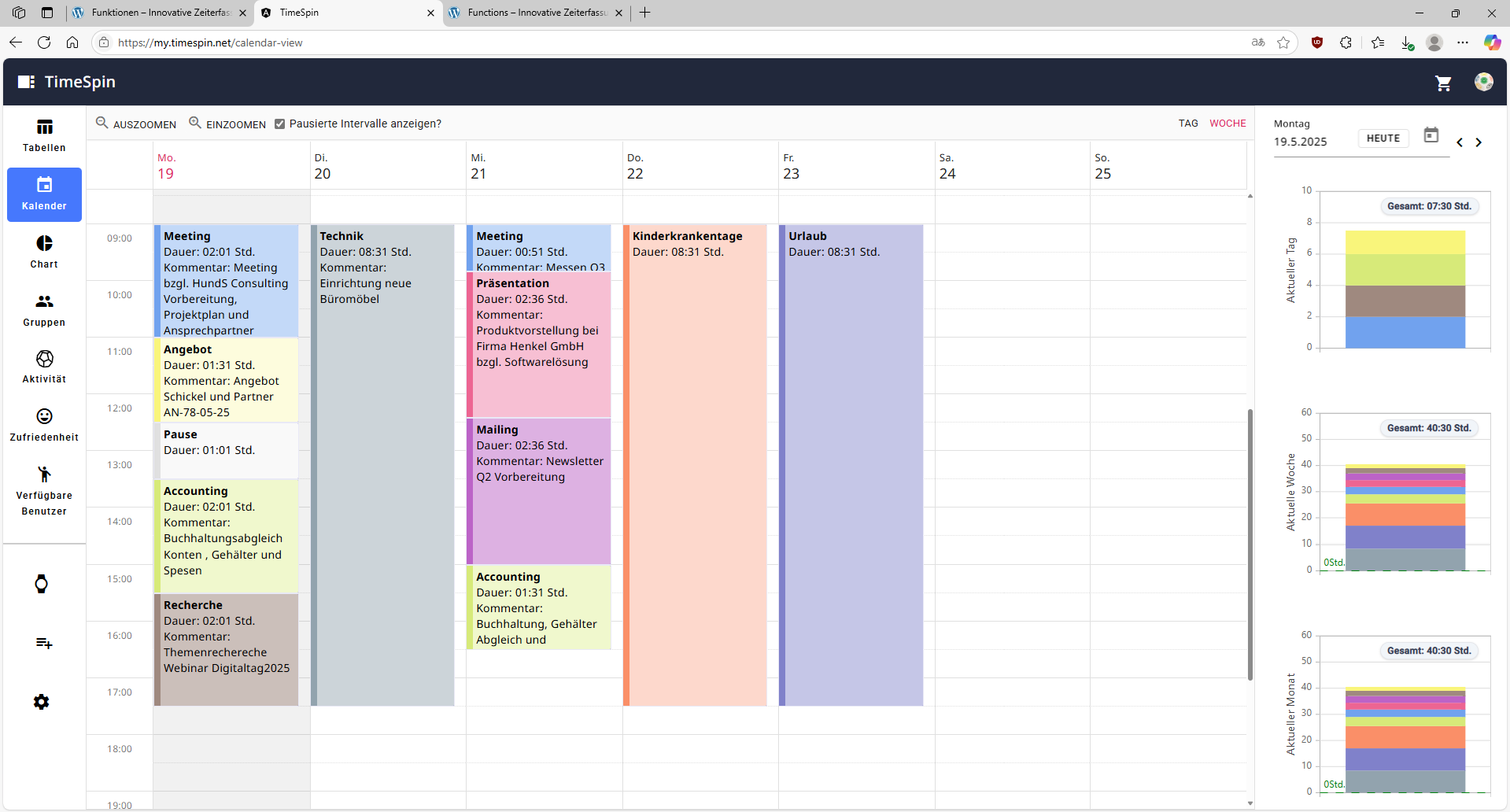This screenshot has width=1510, height=812.
Task: Open the Tabellen view in sidebar
Action: pyautogui.click(x=44, y=136)
